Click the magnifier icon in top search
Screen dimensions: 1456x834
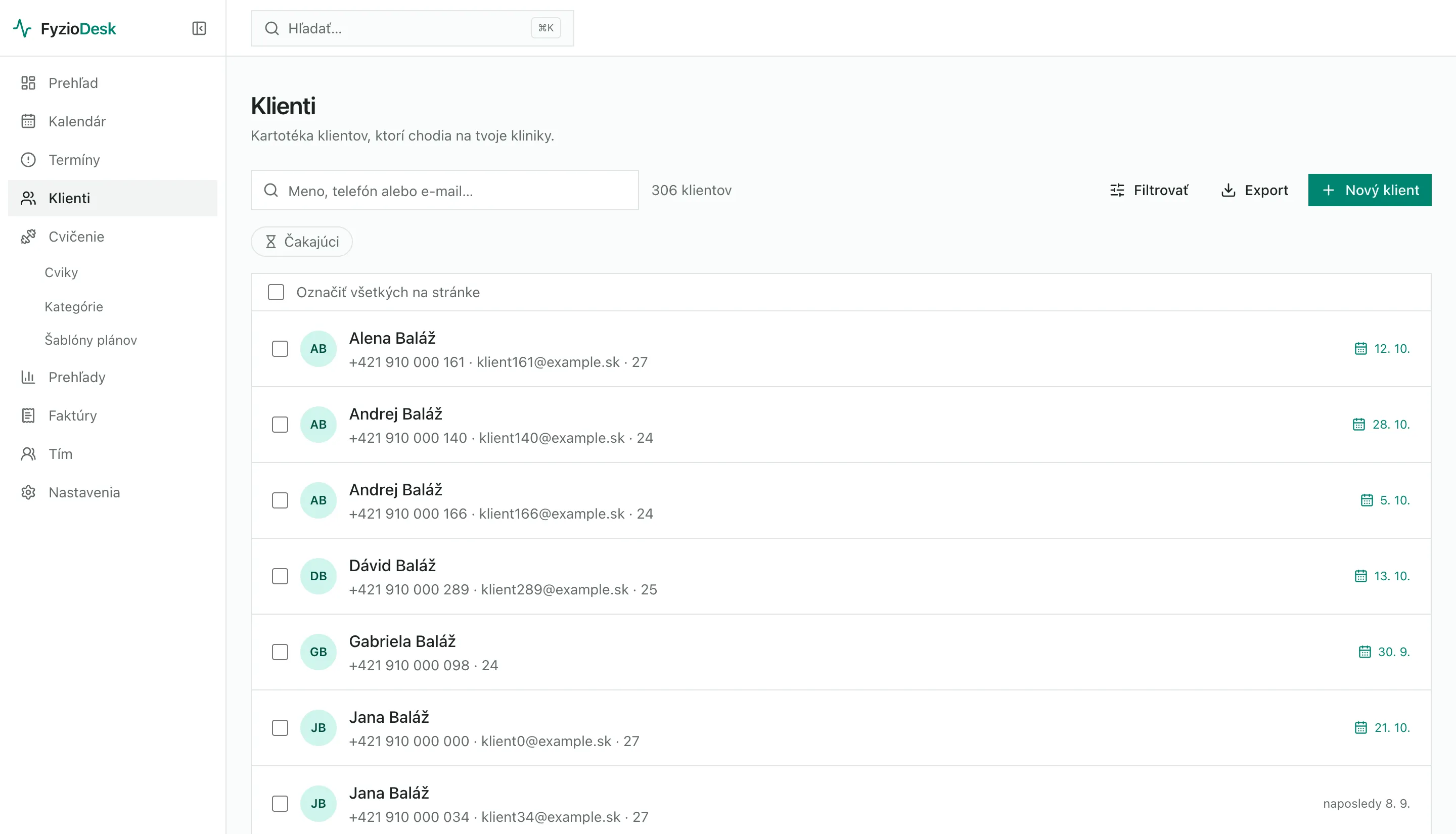pos(271,28)
